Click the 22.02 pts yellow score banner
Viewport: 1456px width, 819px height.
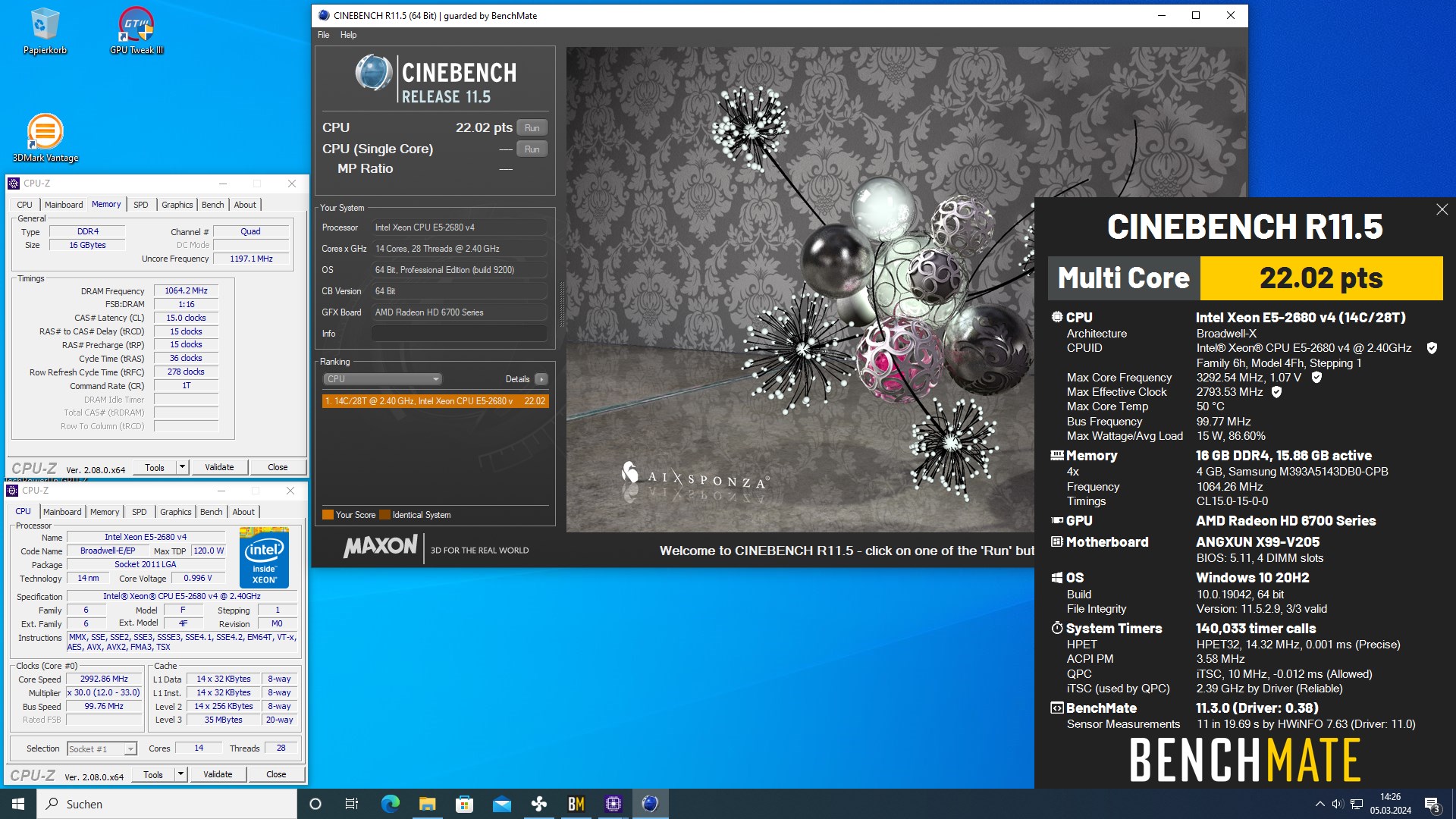(x=1321, y=278)
